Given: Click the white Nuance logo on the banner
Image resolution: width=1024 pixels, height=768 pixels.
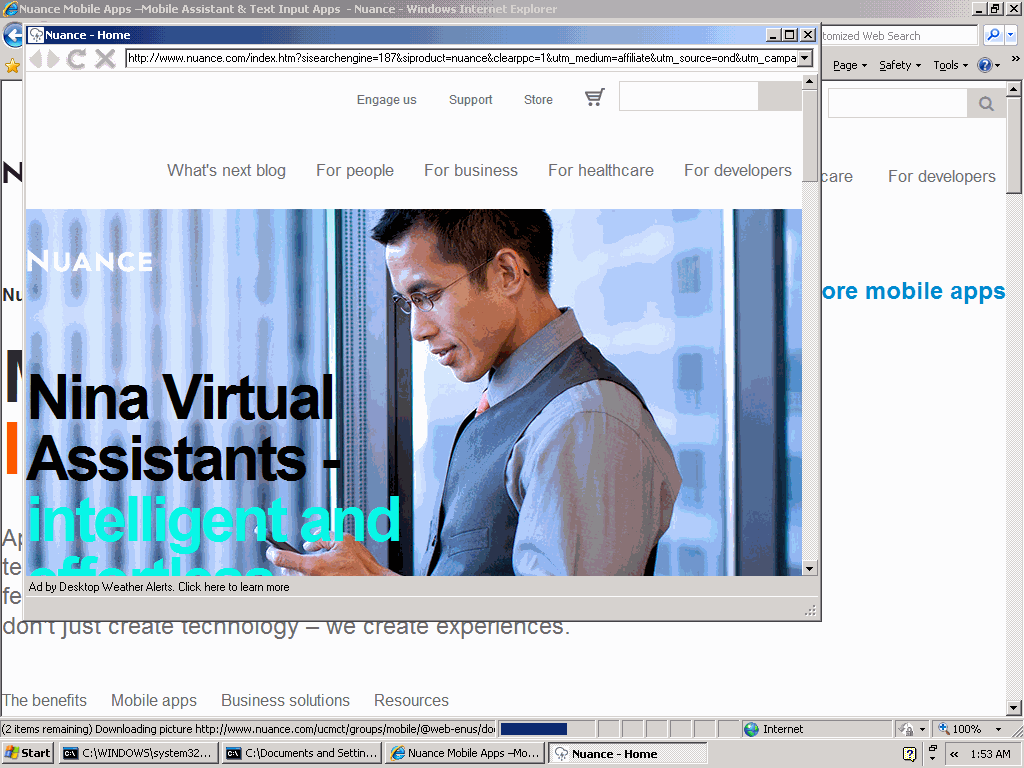Looking at the screenshot, I should (x=89, y=261).
